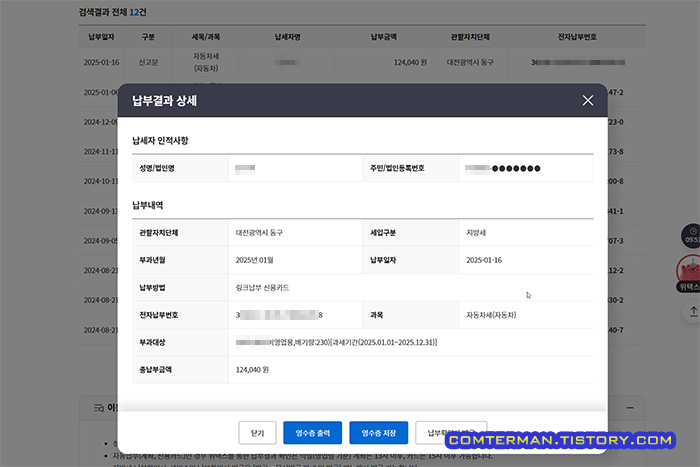Image resolution: width=700 pixels, height=467 pixels.
Task: Click the 링크납부 신용카드 value
Action: pyautogui.click(x=262, y=288)
